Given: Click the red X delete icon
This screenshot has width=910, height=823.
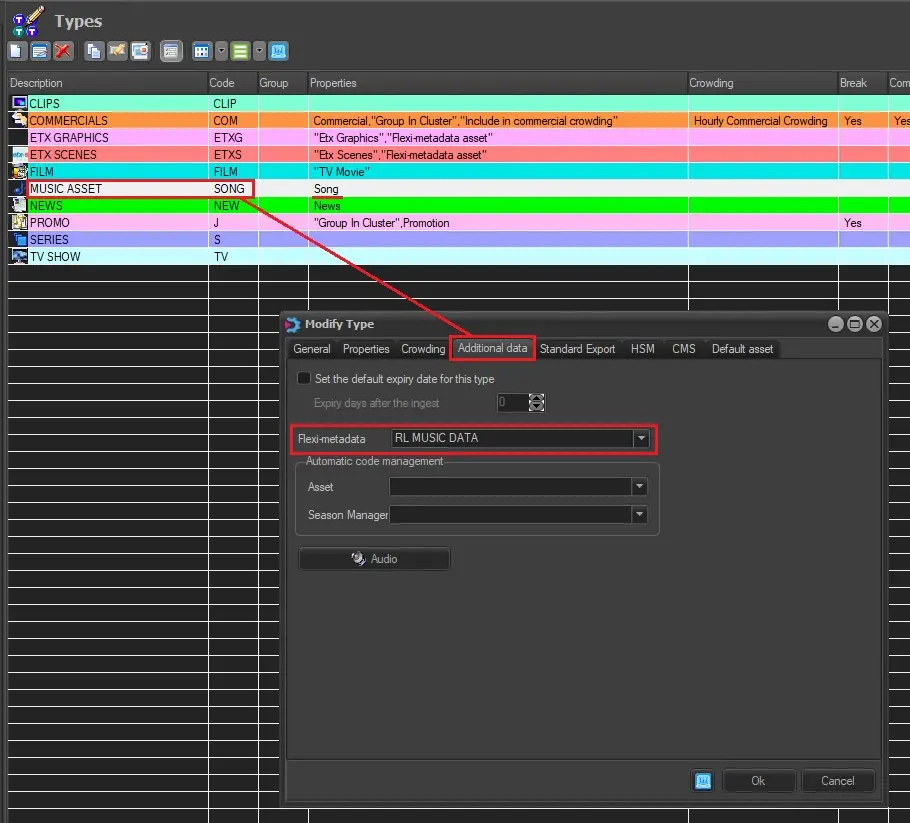Looking at the screenshot, I should (x=63, y=51).
